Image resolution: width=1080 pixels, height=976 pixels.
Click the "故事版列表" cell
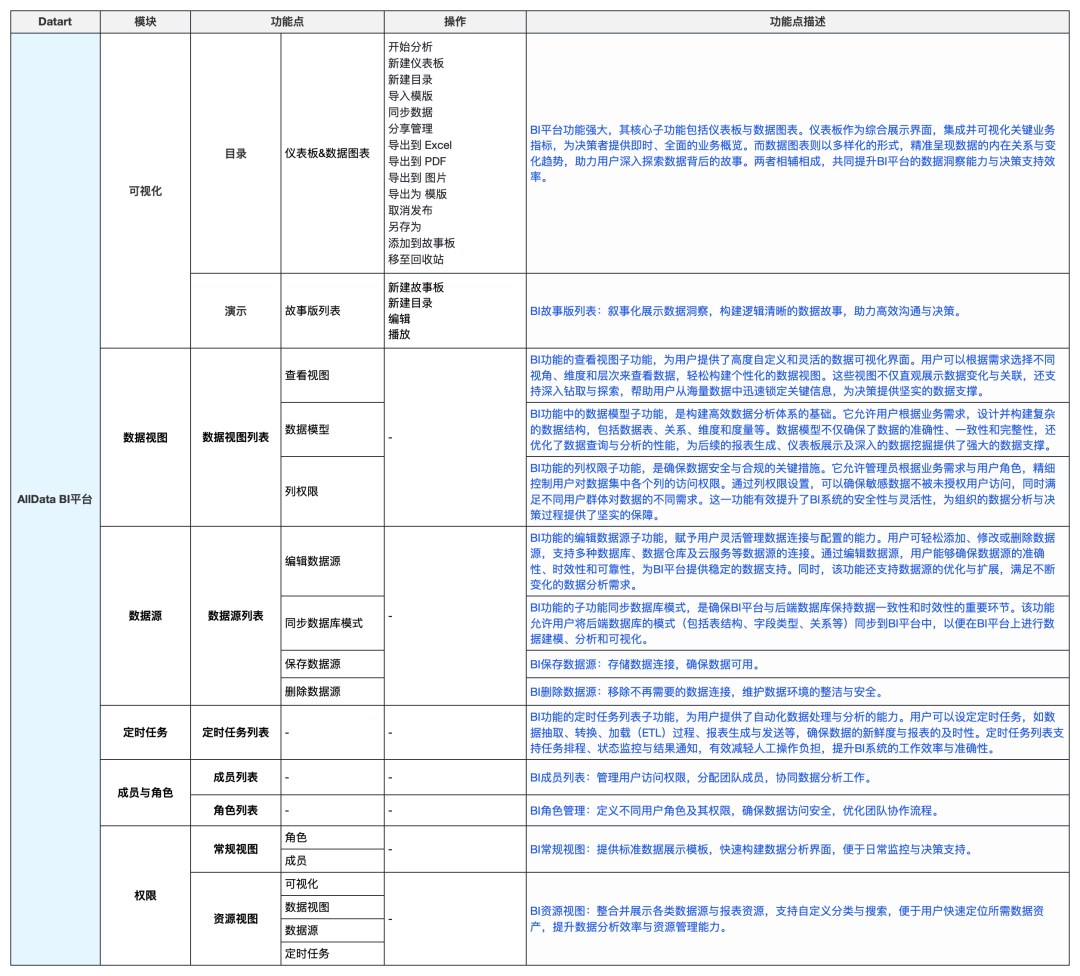click(x=313, y=311)
